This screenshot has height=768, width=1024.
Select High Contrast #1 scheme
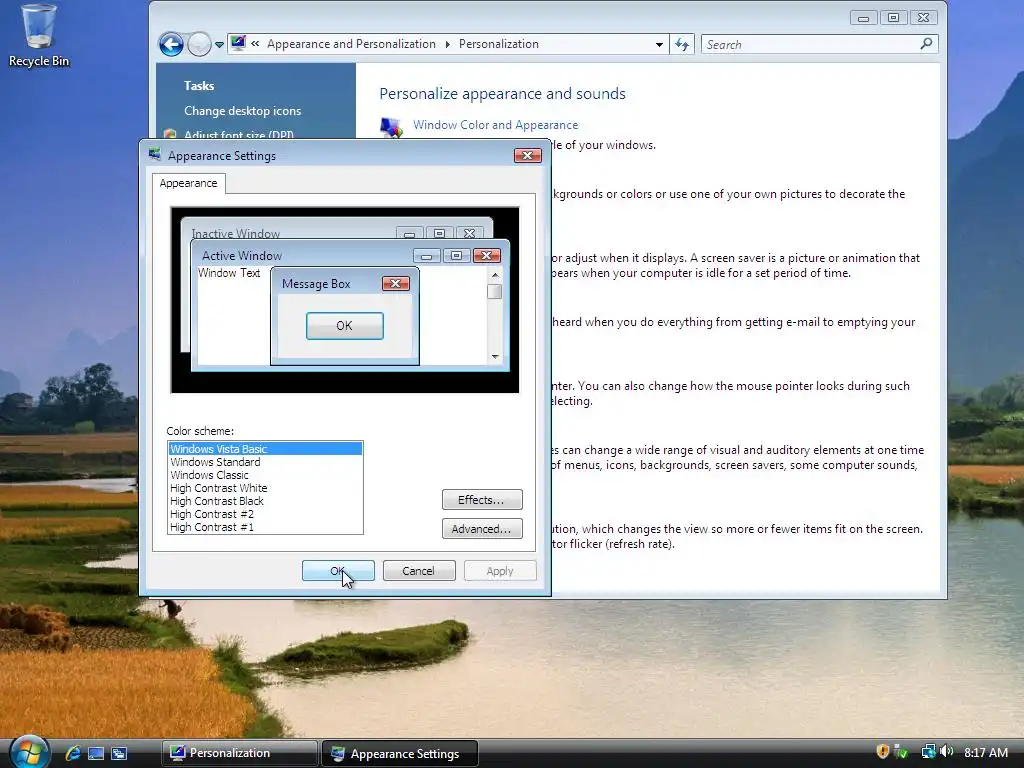(x=265, y=527)
